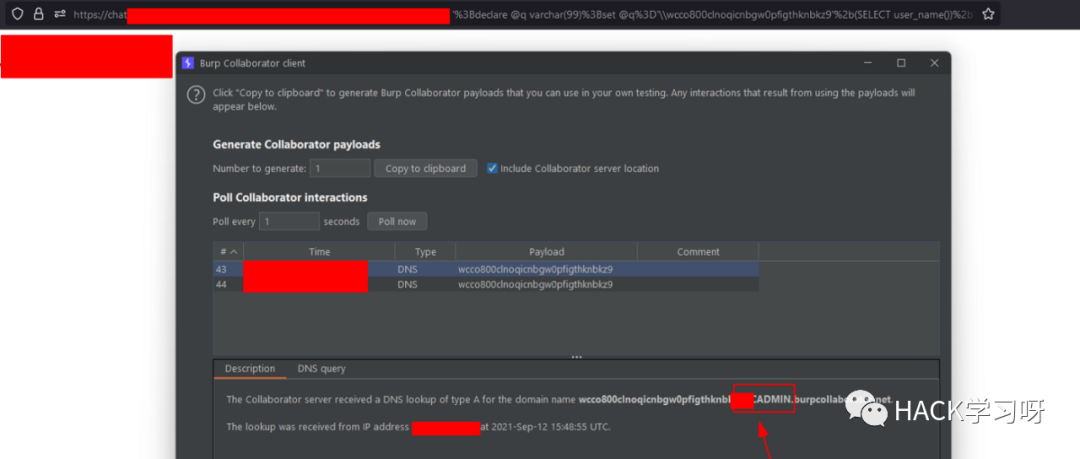Open the site permissions icon in address bar
Screen dimensions: 1080x459
pyautogui.click(x=60, y=14)
